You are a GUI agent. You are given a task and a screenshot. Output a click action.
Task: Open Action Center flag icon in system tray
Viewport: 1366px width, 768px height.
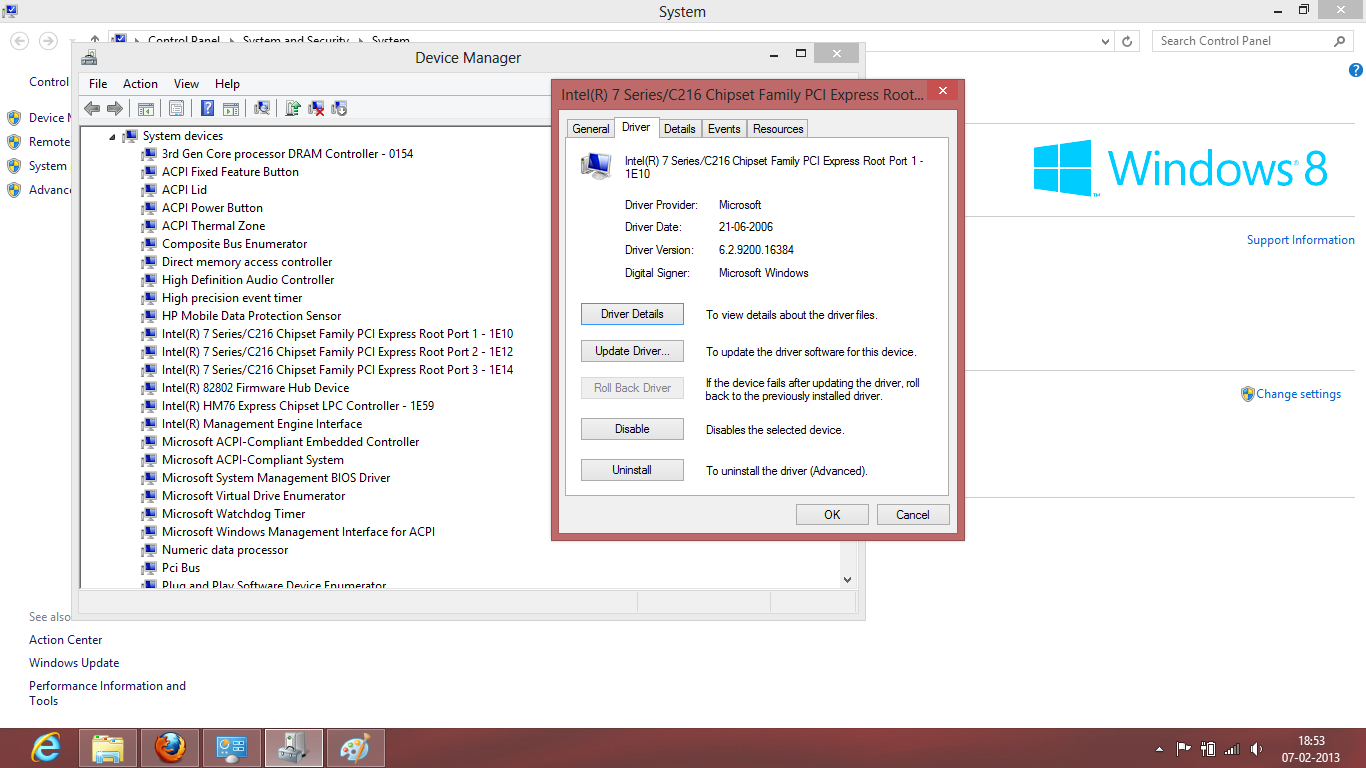pyautogui.click(x=1183, y=748)
